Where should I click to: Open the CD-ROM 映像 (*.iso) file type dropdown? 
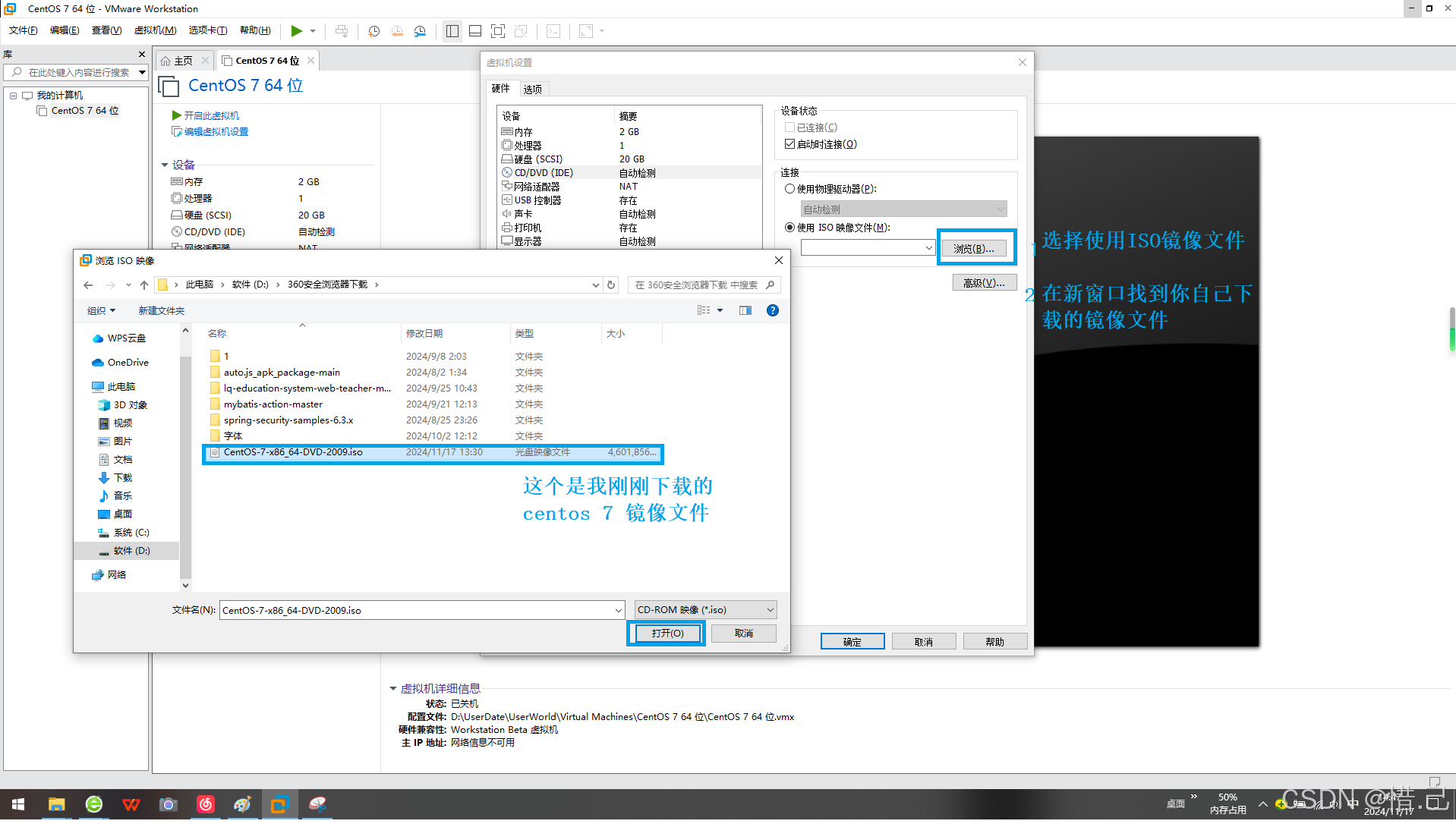coord(705,610)
